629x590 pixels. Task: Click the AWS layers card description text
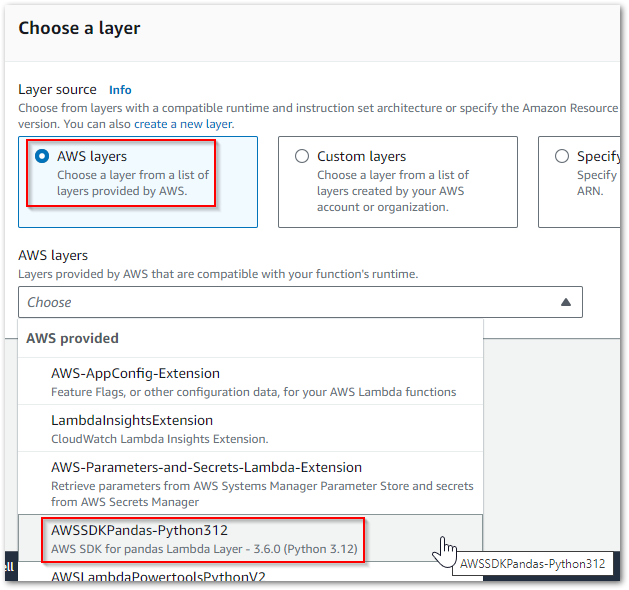click(x=133, y=183)
